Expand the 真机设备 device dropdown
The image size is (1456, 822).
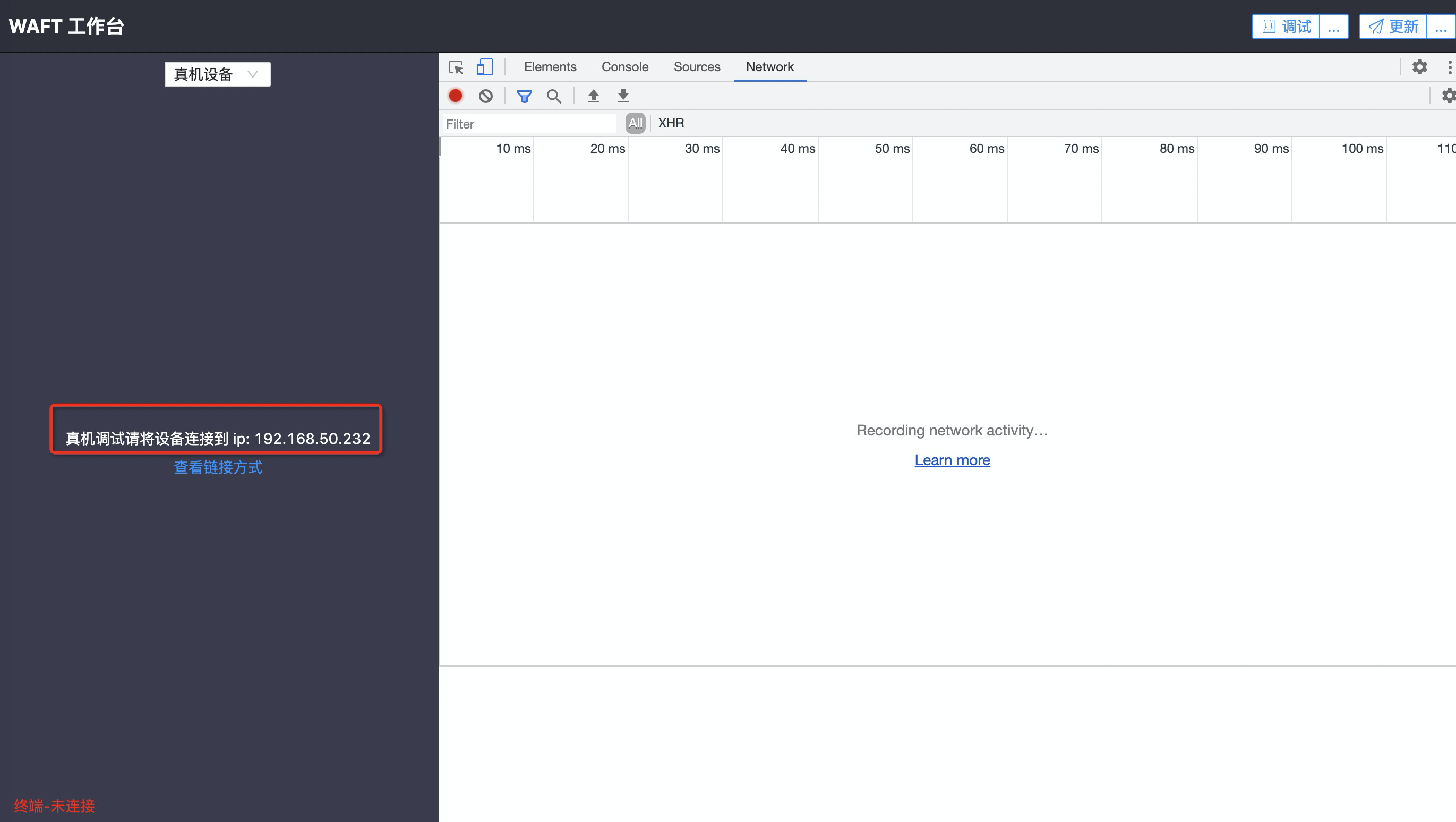point(217,74)
